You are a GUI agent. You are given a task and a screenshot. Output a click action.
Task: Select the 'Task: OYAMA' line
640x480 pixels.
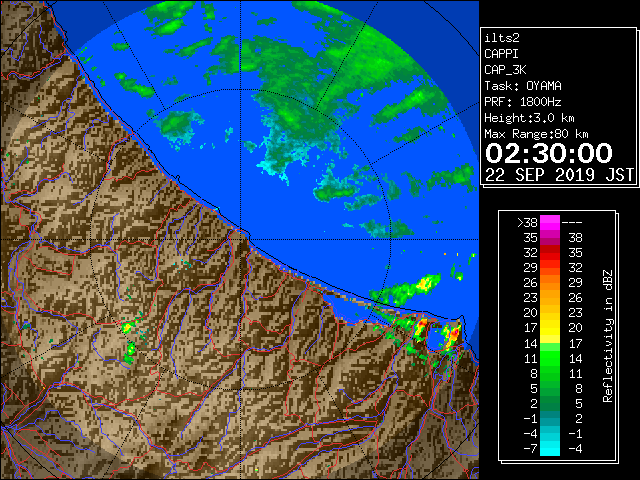click(x=523, y=86)
